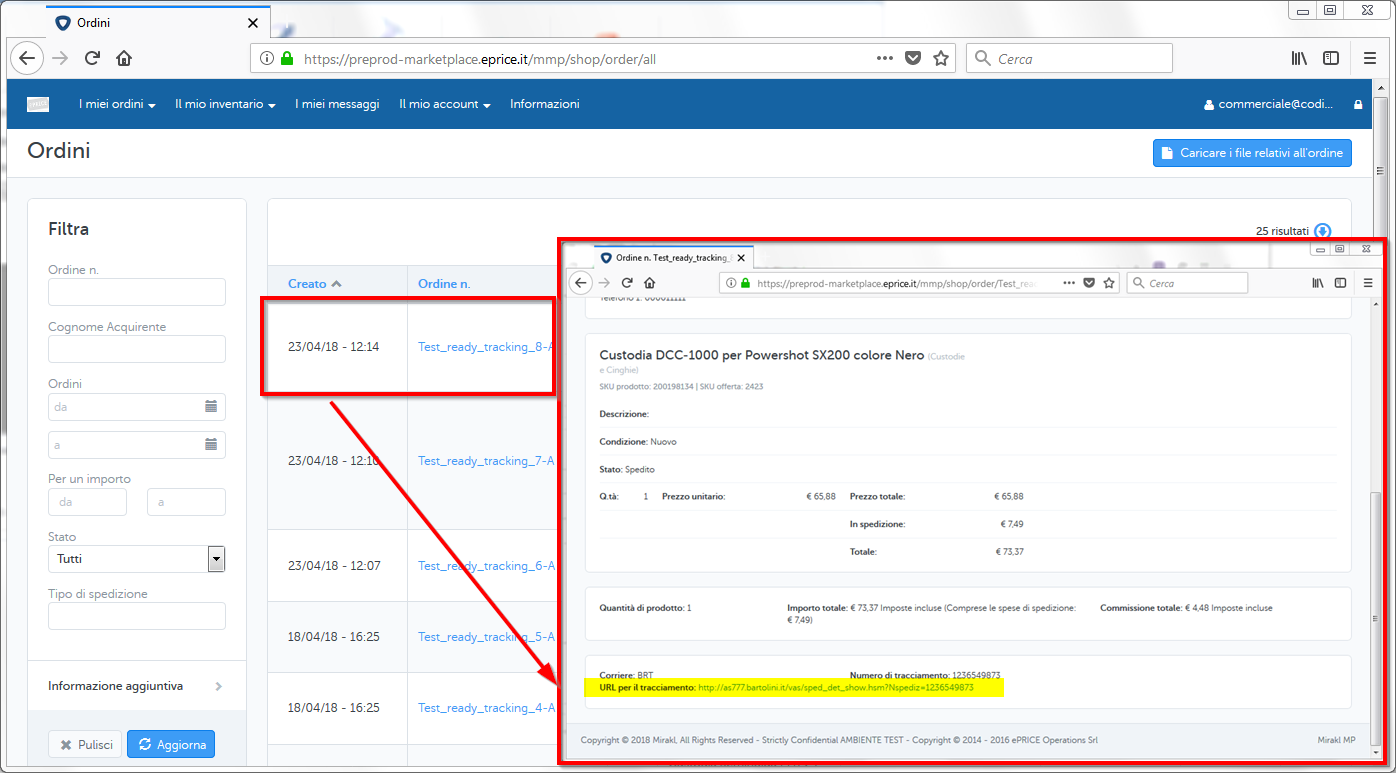The width and height of the screenshot is (1396, 773).
Task: Open Library in the order detail window
Action: pyautogui.click(x=1319, y=283)
